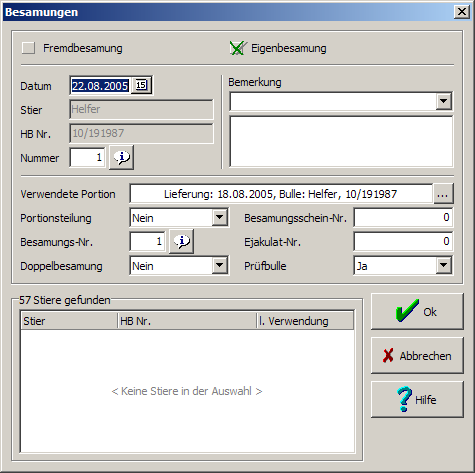This screenshot has width=475, height=473.
Task: Enable the Fremdbesamung checkbox
Action: point(28,48)
